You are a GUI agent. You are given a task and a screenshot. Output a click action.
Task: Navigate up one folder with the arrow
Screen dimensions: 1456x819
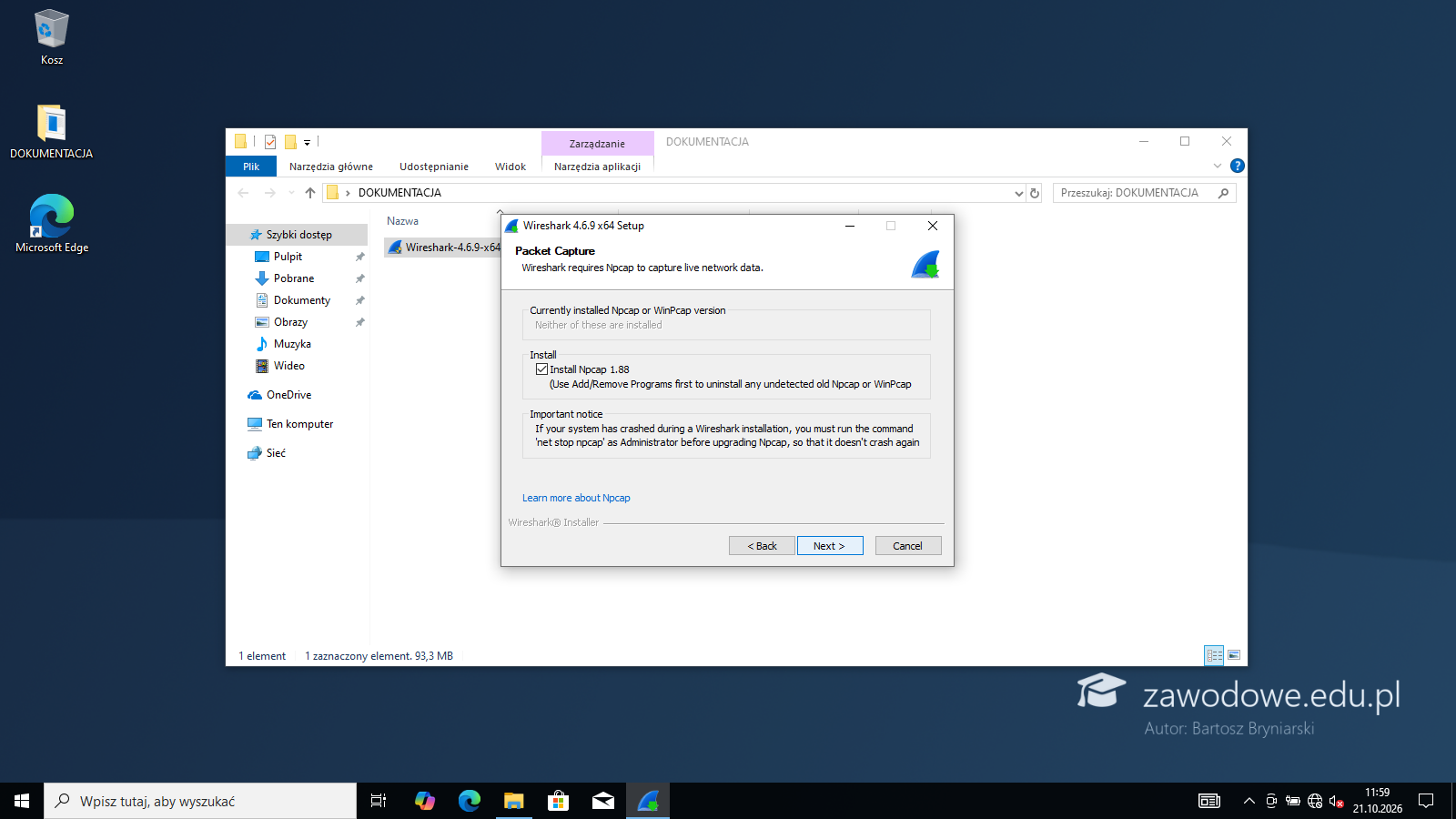[310, 193]
